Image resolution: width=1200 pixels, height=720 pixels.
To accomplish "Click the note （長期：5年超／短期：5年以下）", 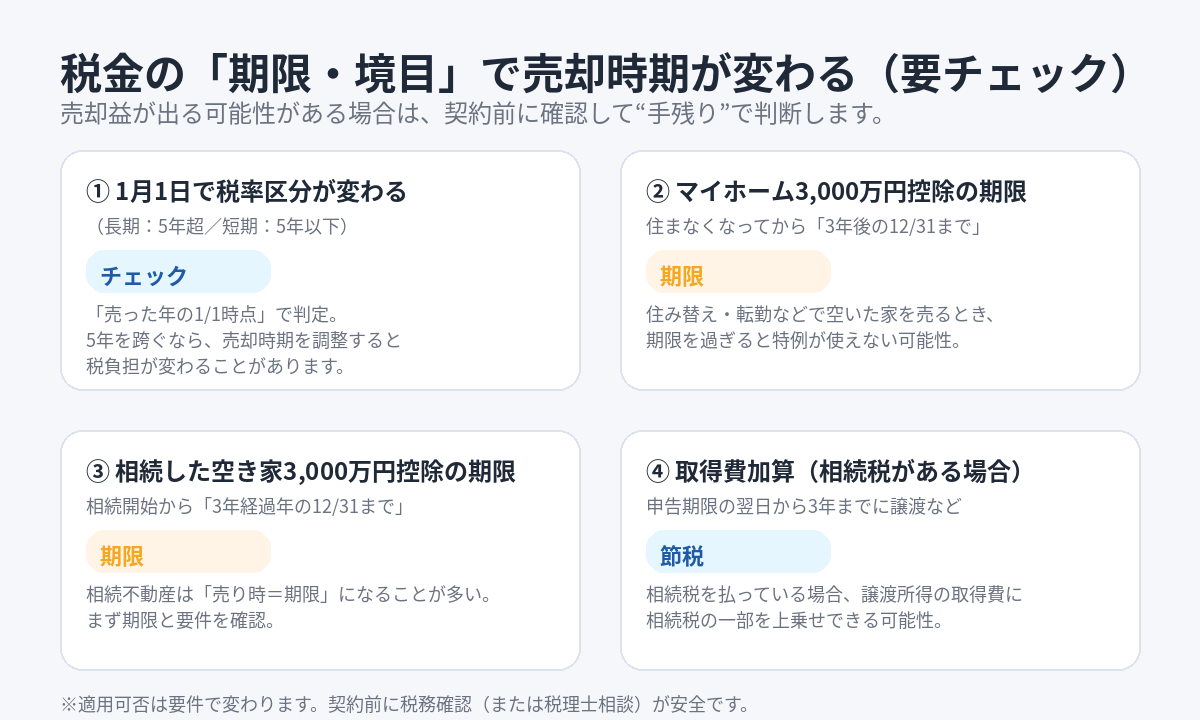I will pyautogui.click(x=221, y=226).
